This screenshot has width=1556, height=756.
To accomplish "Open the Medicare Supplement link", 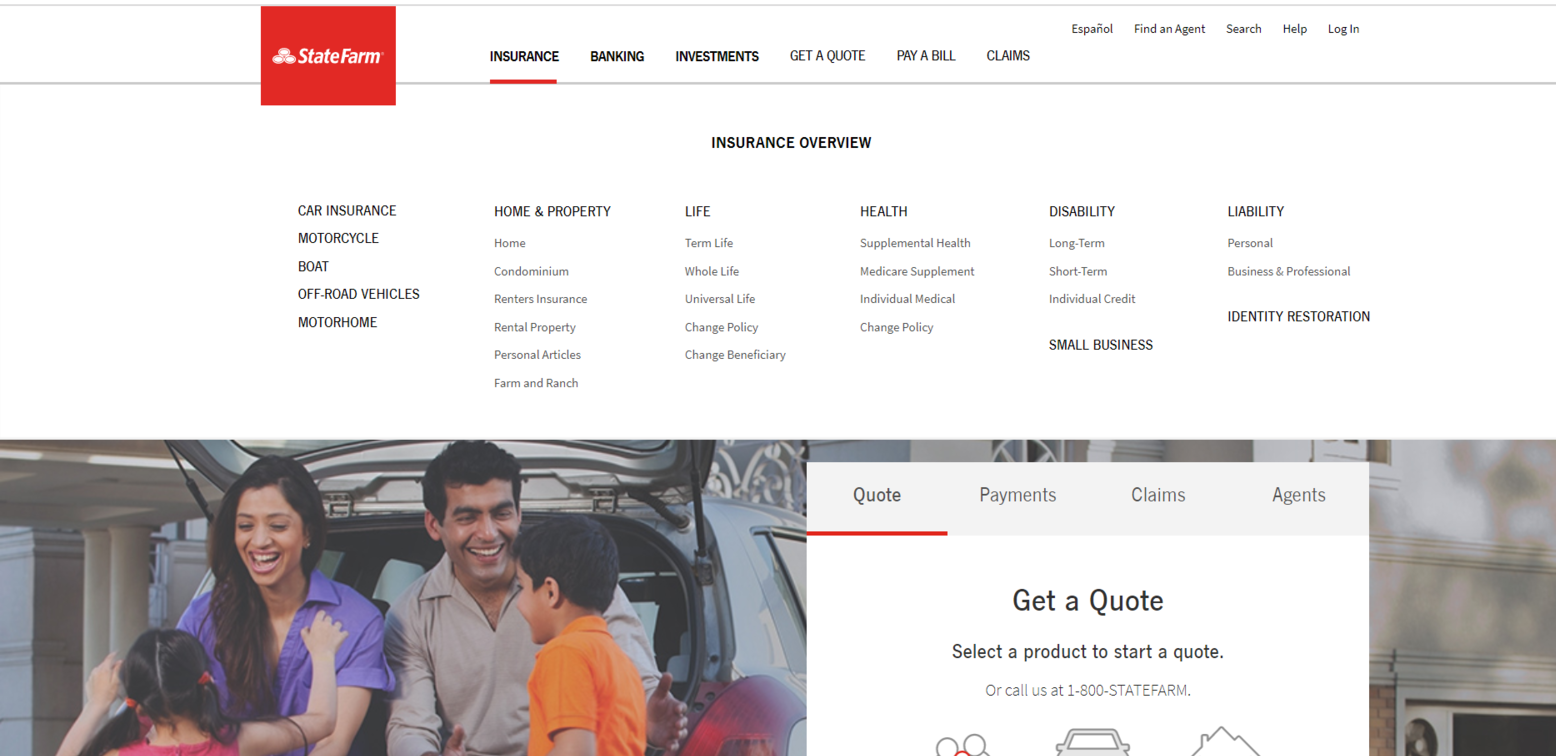I will [916, 271].
